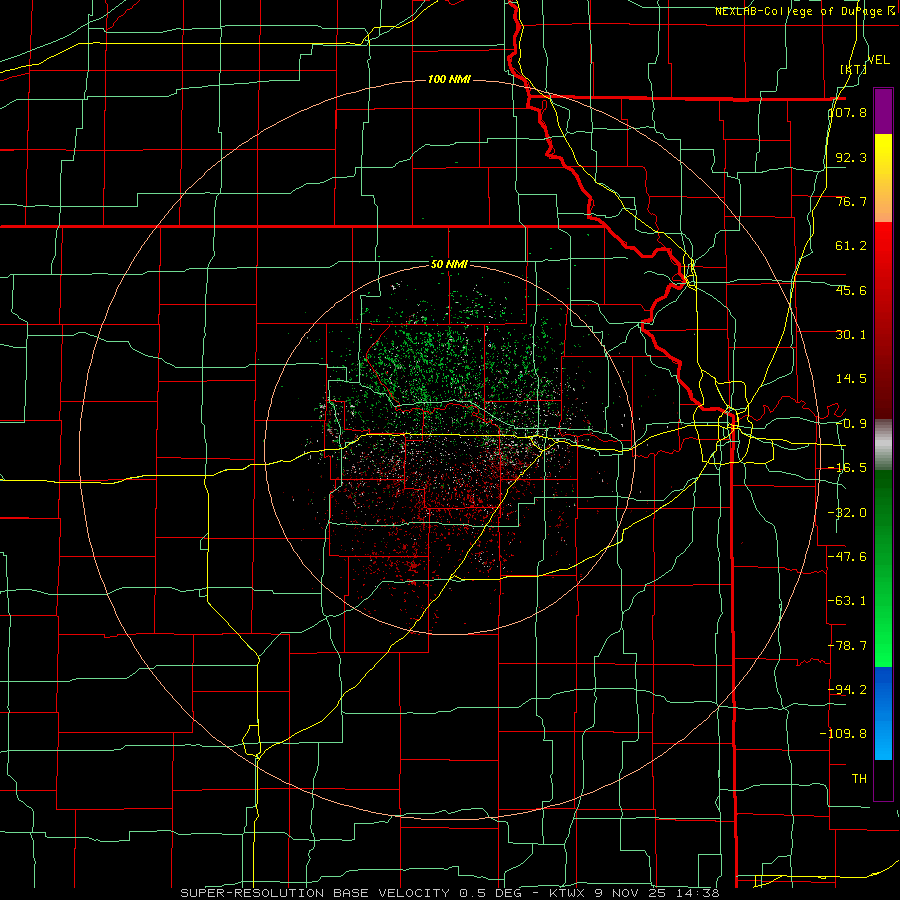Click the NEXLAB-College of DuPage credit text

804,11
